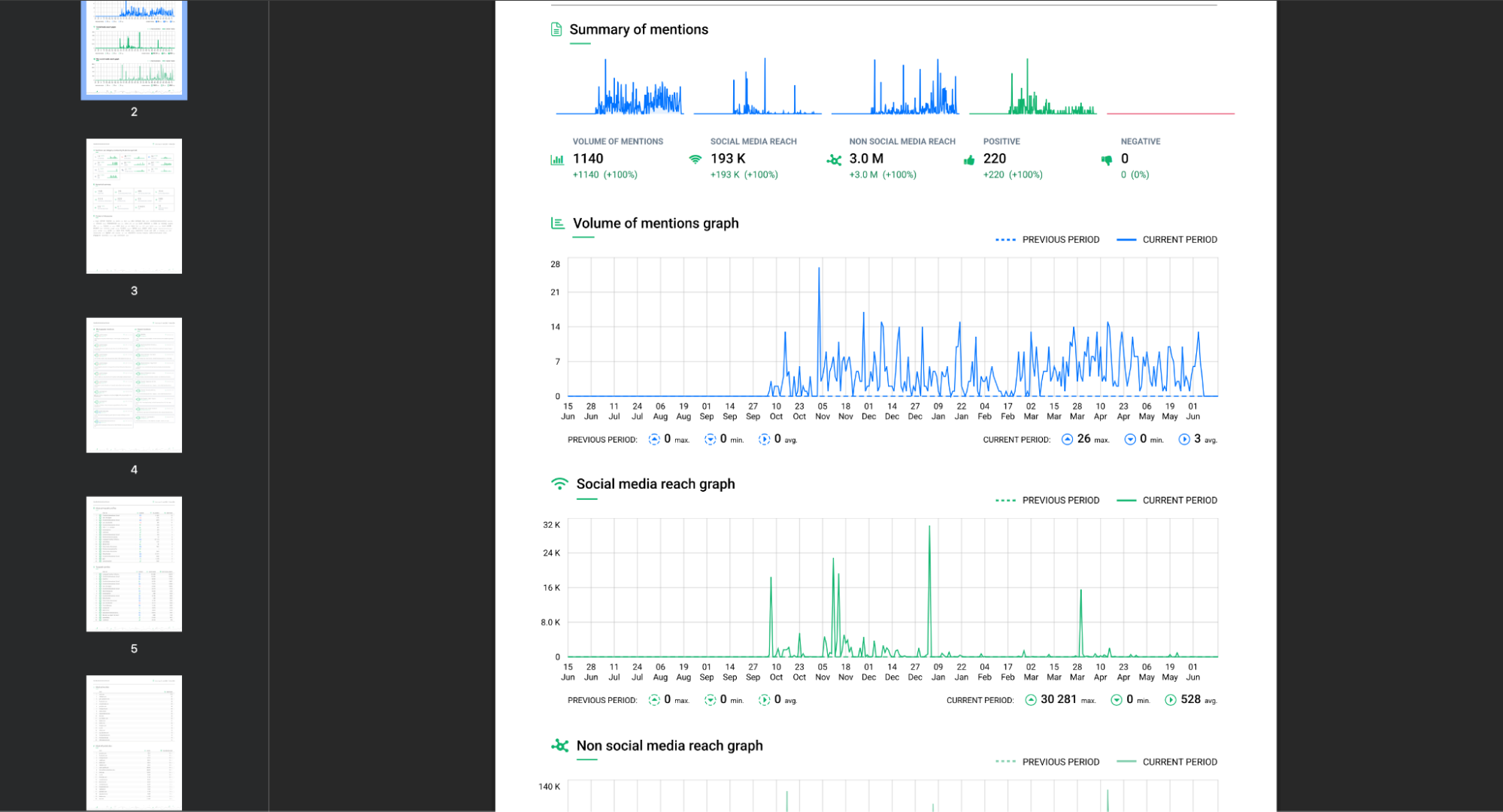
Task: Click the 1140 volume of mentions value
Action: [x=588, y=159]
